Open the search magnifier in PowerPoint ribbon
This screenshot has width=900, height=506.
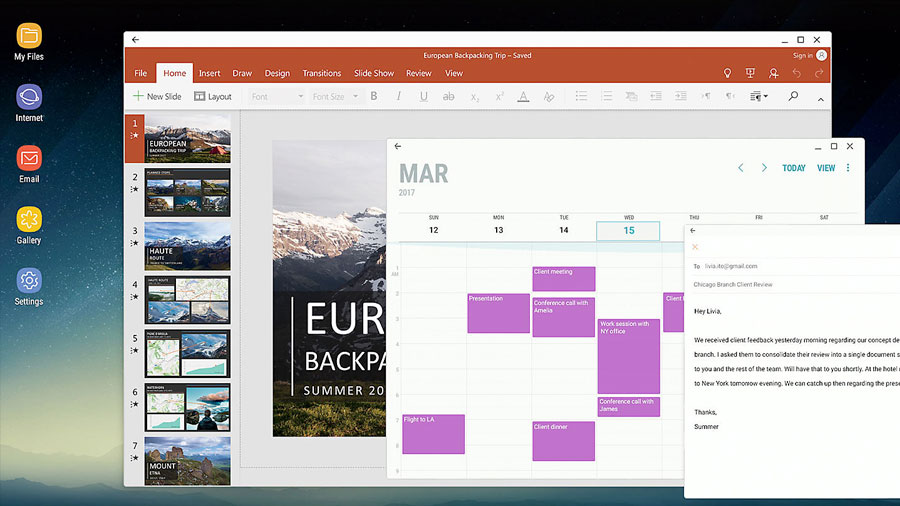pyautogui.click(x=793, y=96)
